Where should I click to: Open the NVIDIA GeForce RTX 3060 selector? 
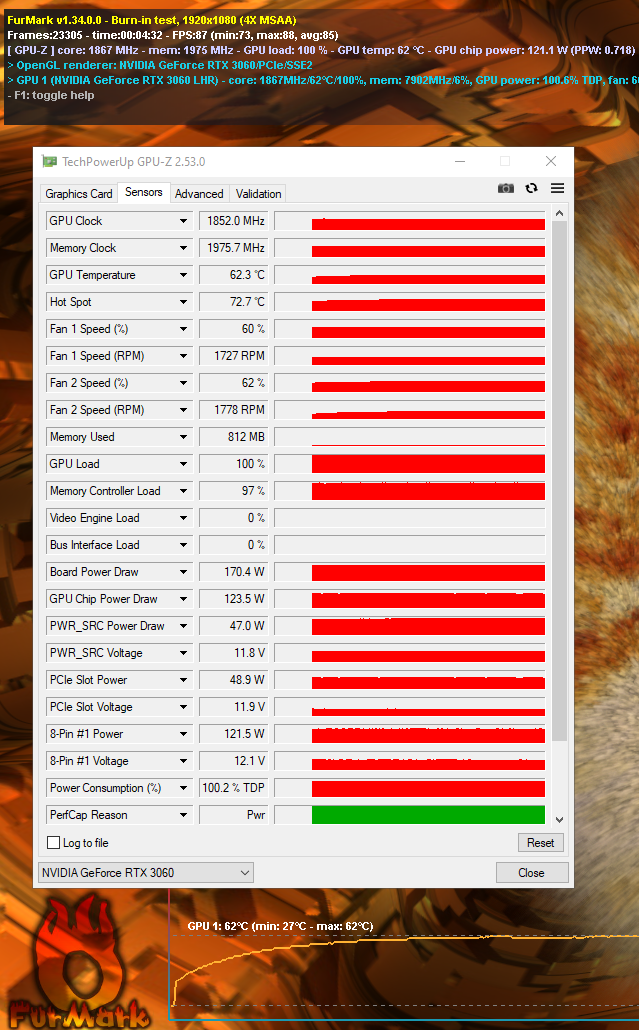[x=146, y=873]
